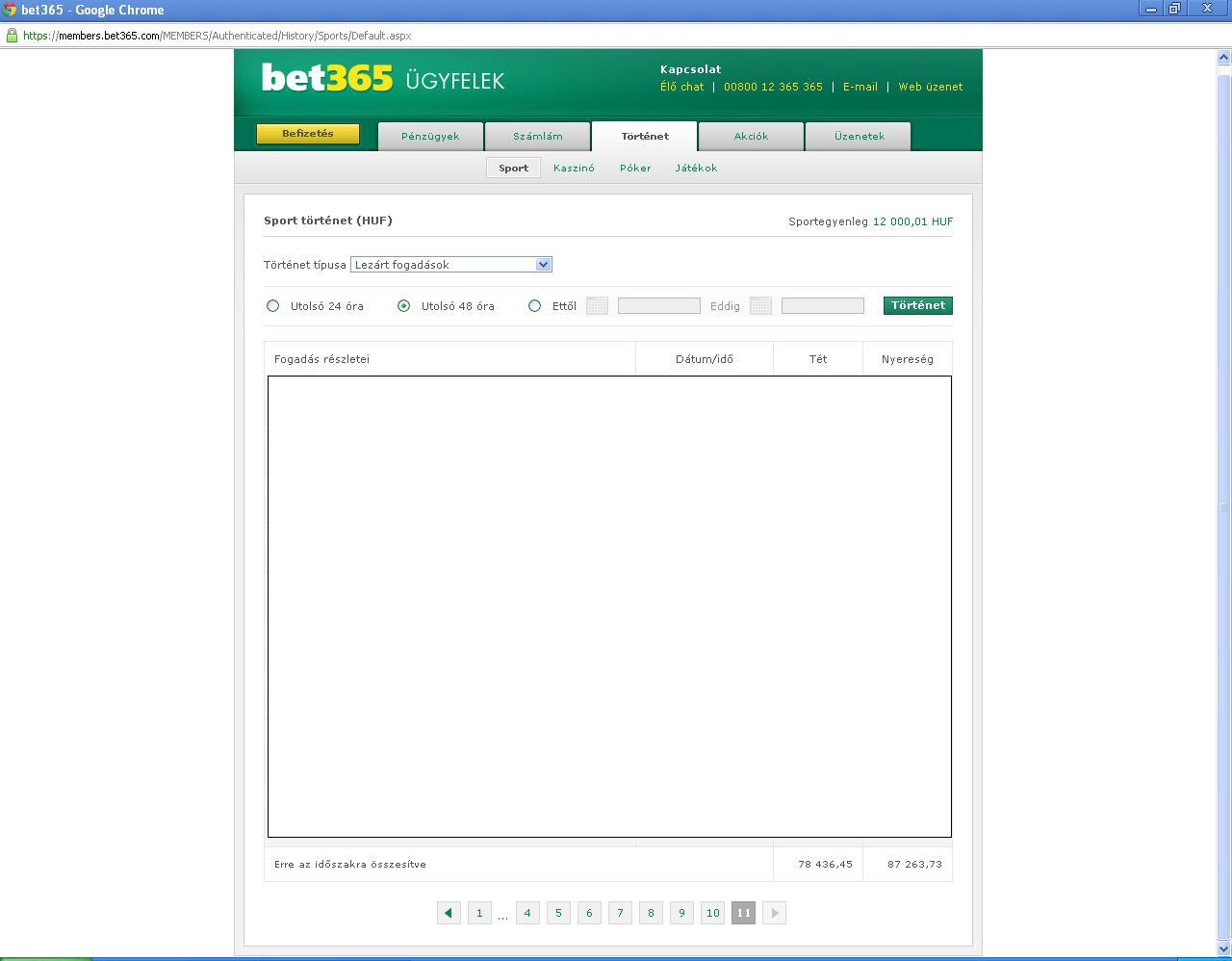This screenshot has width=1232, height=961.
Task: Switch to Kaszinó history
Action: click(574, 168)
